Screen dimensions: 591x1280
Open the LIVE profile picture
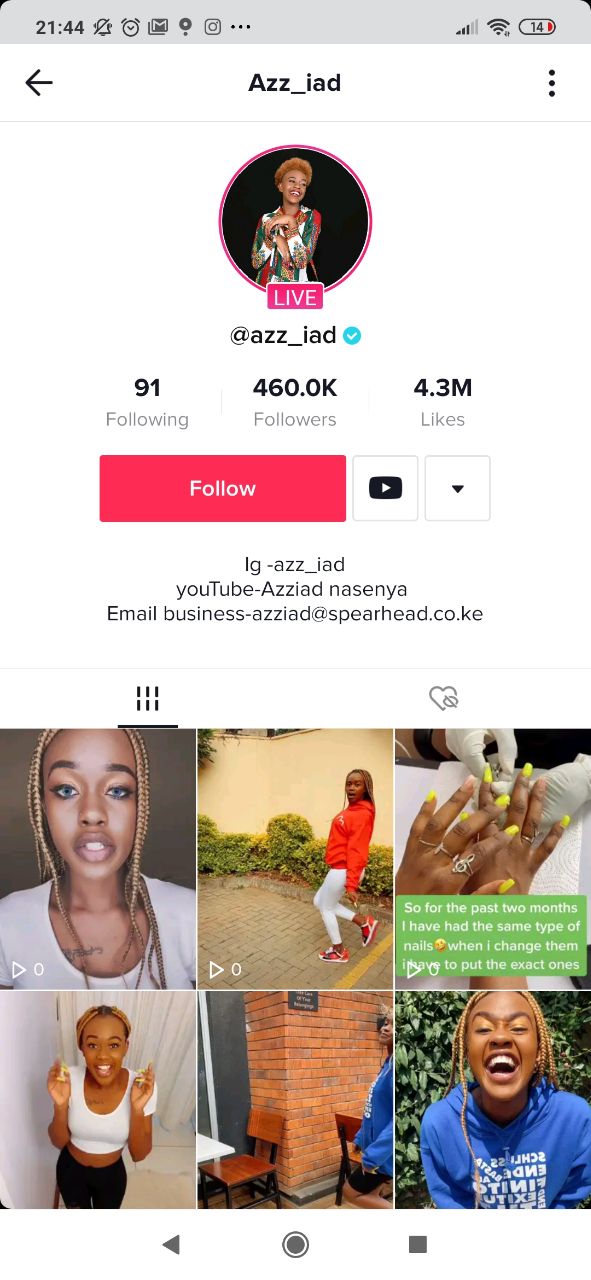pyautogui.click(x=295, y=222)
